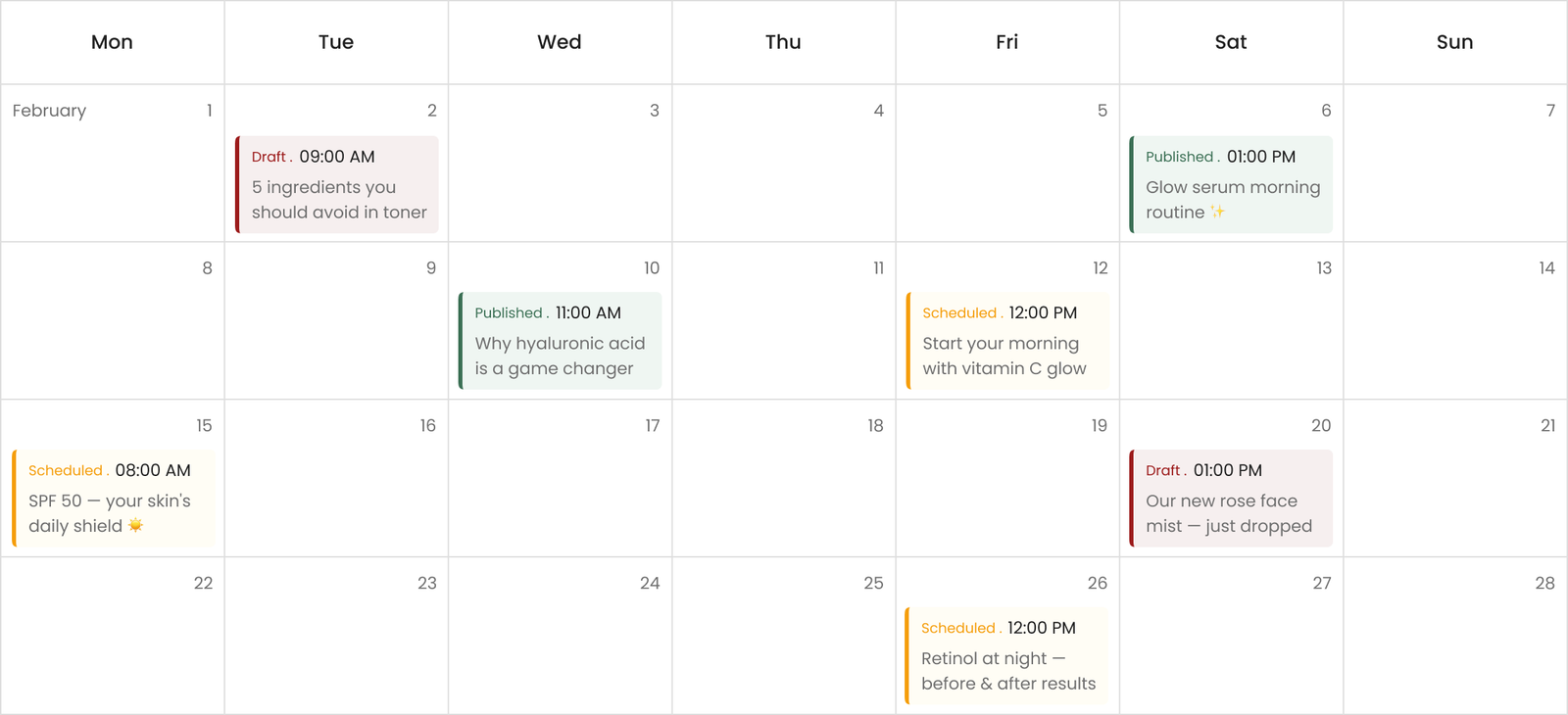Click the date number 28

click(1544, 583)
